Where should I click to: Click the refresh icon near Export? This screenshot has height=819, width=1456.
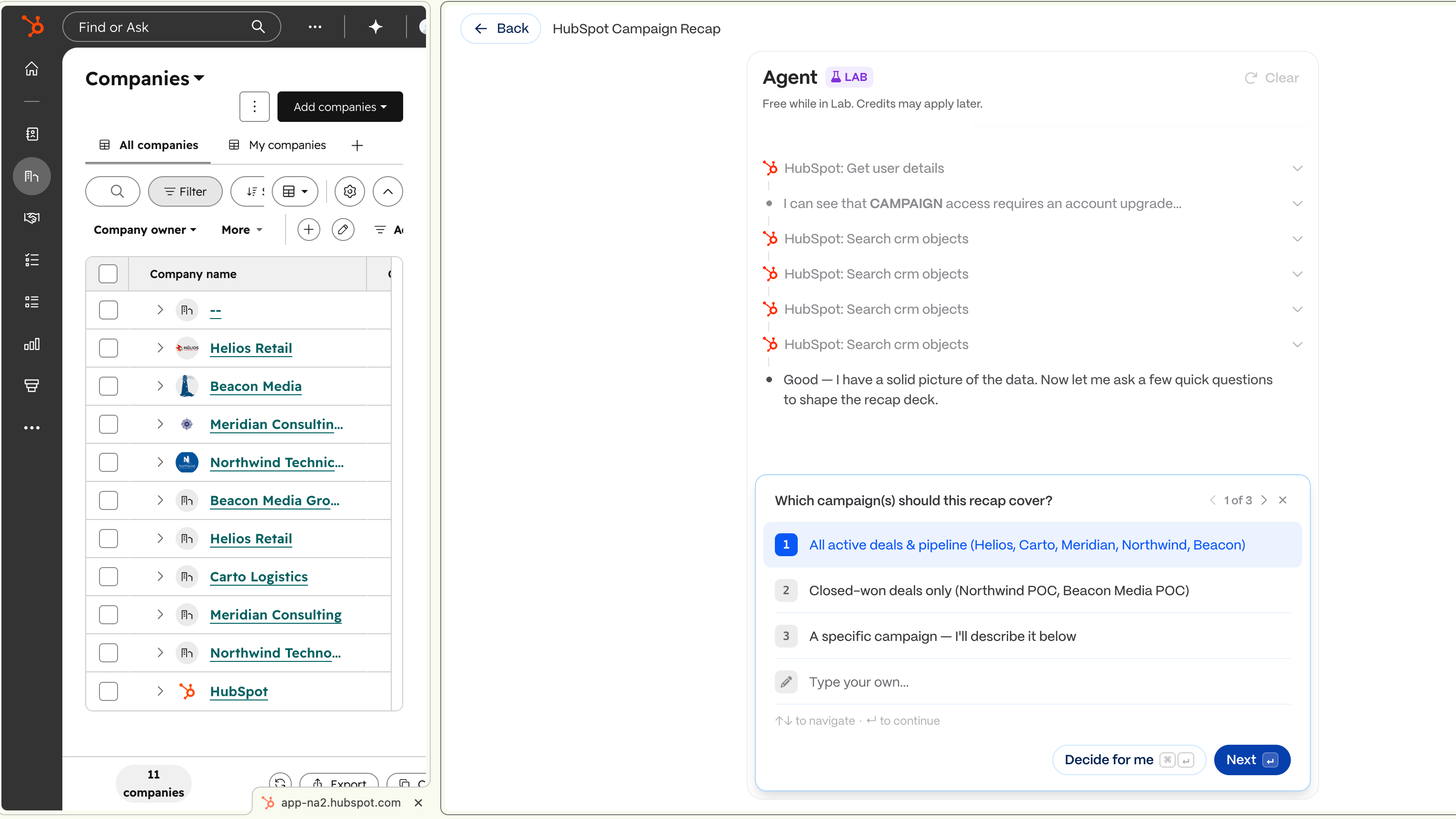tap(280, 783)
